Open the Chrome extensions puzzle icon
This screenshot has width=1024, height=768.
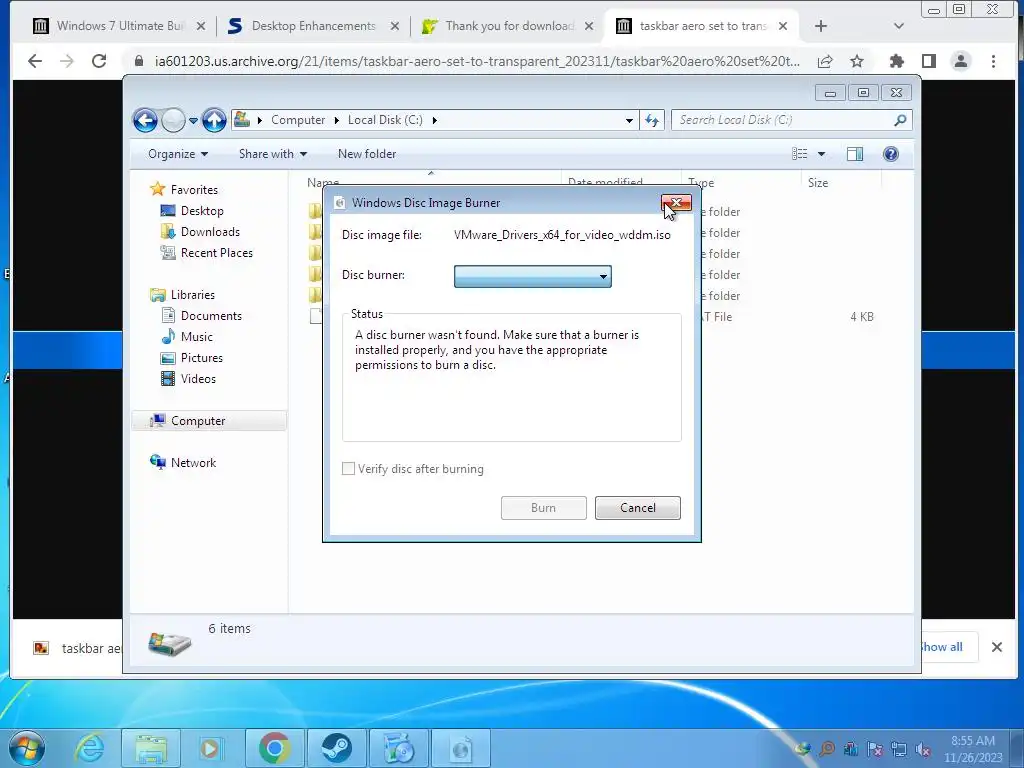click(897, 61)
